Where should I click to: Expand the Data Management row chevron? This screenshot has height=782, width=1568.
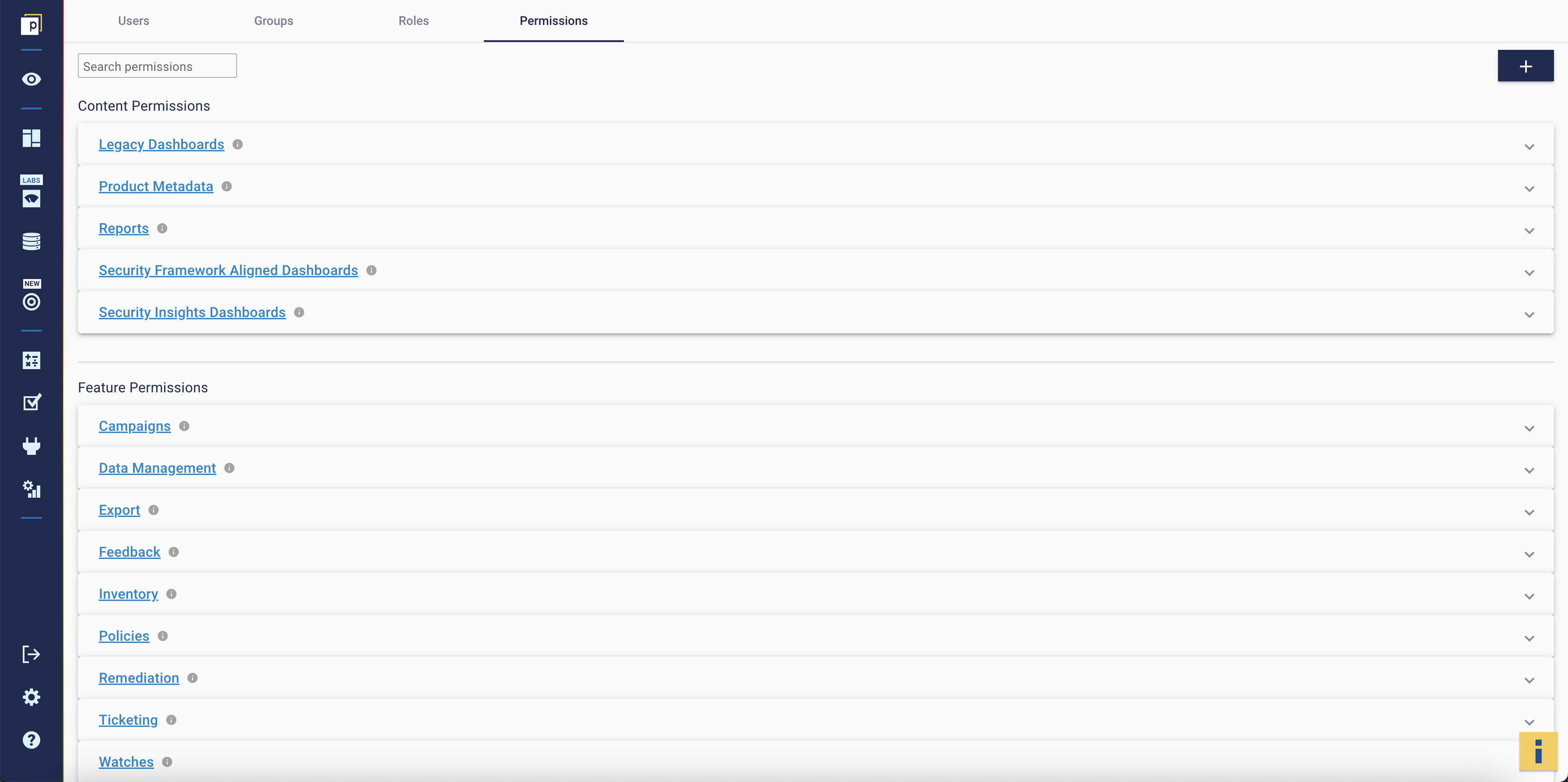(1529, 471)
